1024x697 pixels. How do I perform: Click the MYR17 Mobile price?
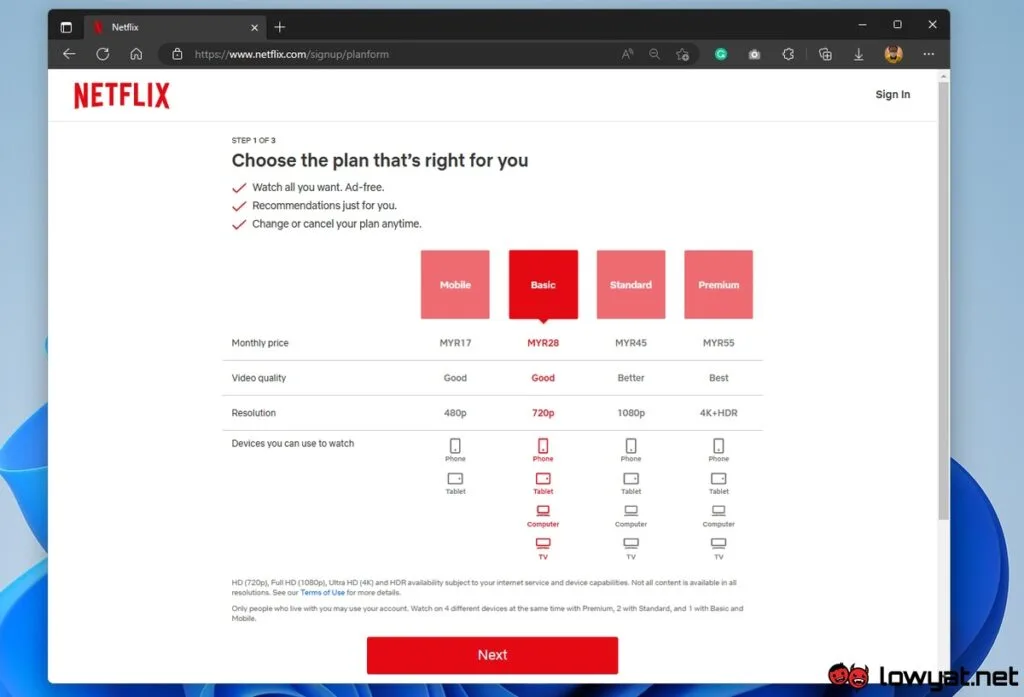(x=455, y=343)
